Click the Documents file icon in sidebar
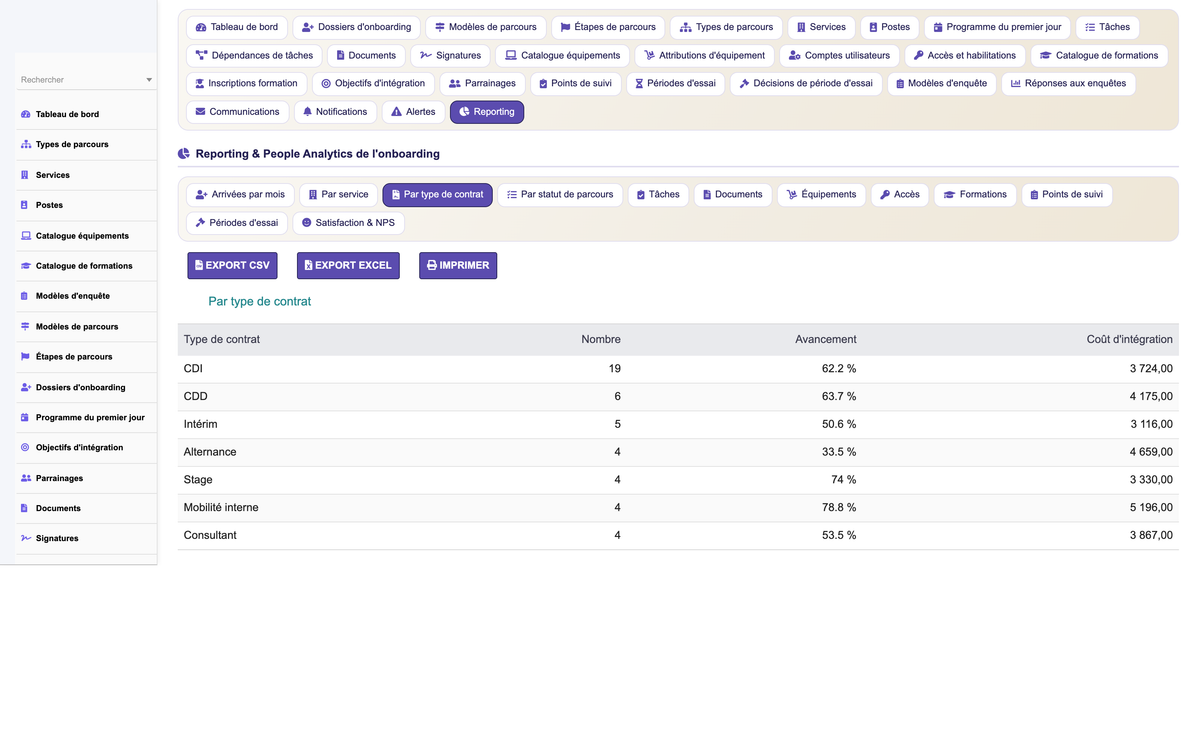This screenshot has height=743, width=1200. click(x=25, y=509)
